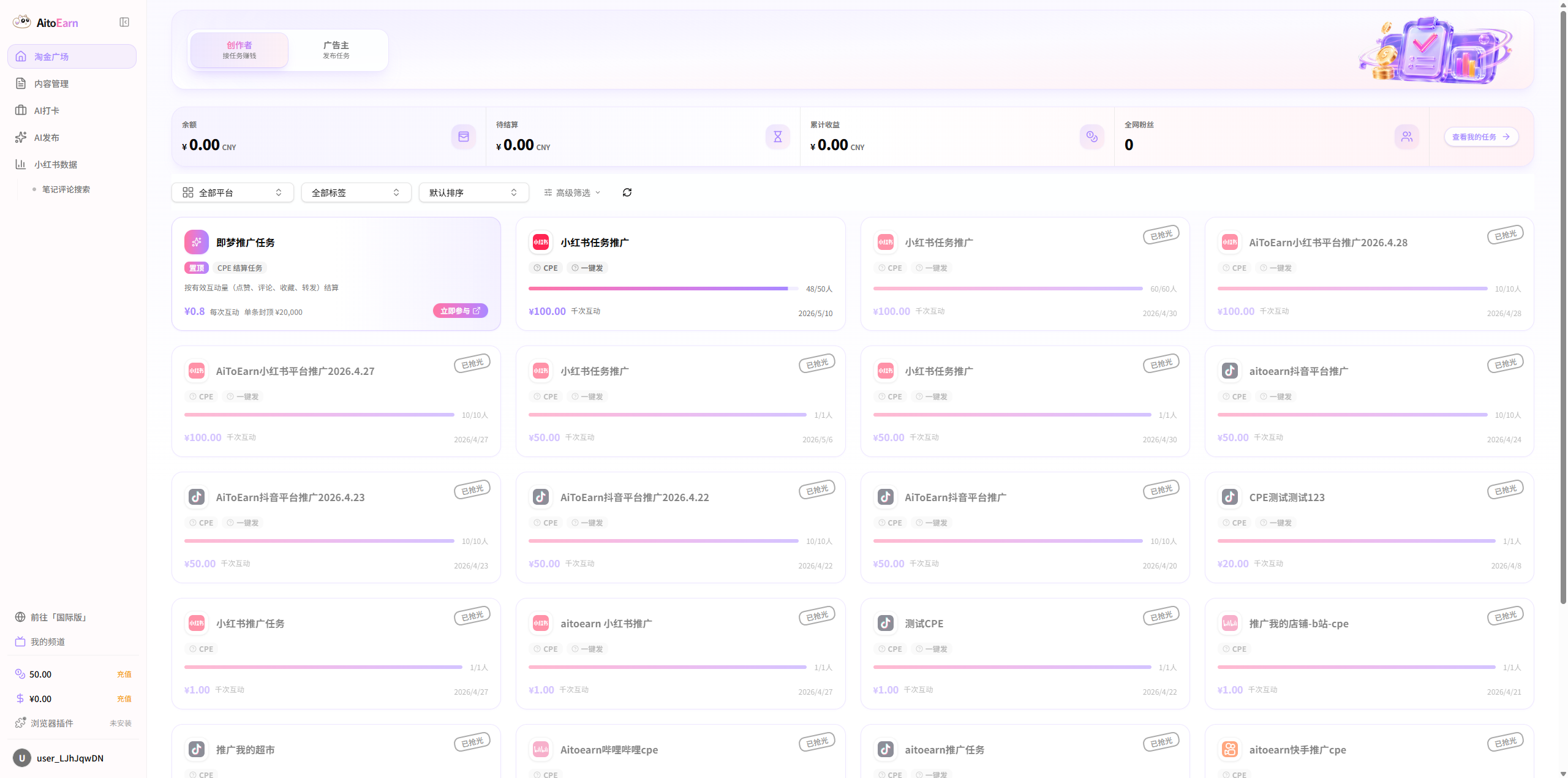Click Douyin icon on AiToEarn抖音平台推广2026.4.22
Image resolution: width=1568 pixels, height=778 pixels.
click(541, 497)
